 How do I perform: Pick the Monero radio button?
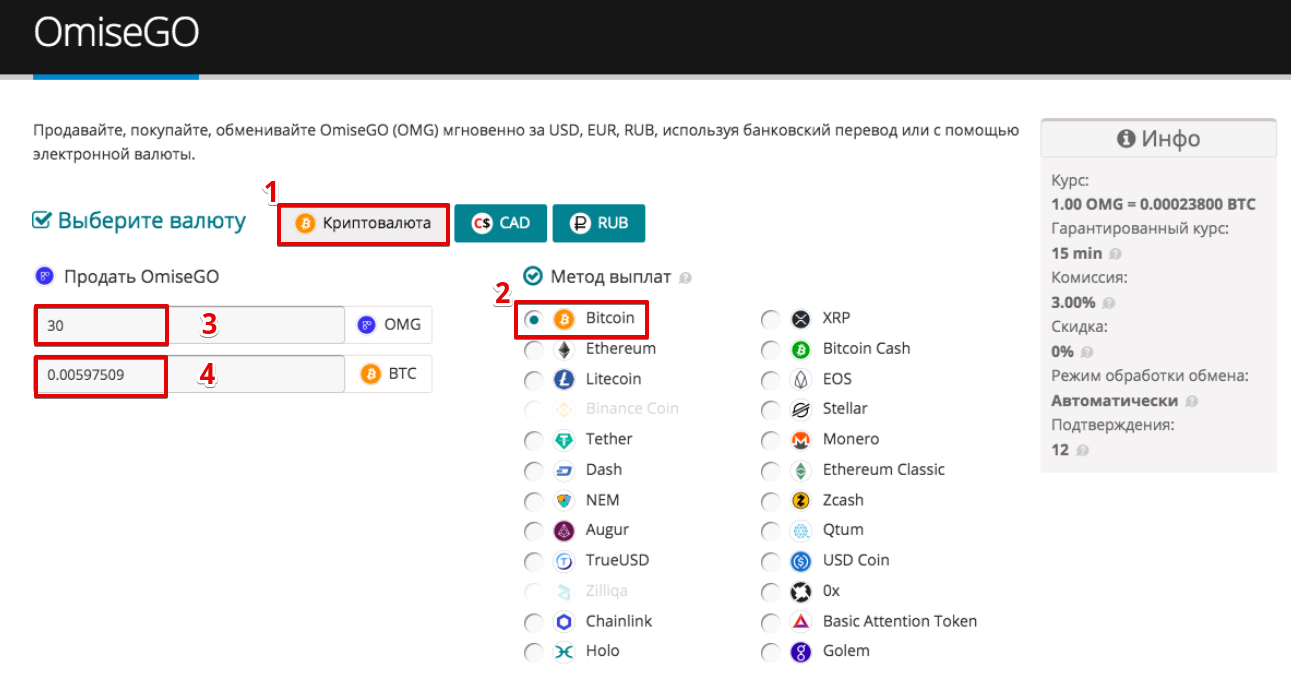pos(770,440)
